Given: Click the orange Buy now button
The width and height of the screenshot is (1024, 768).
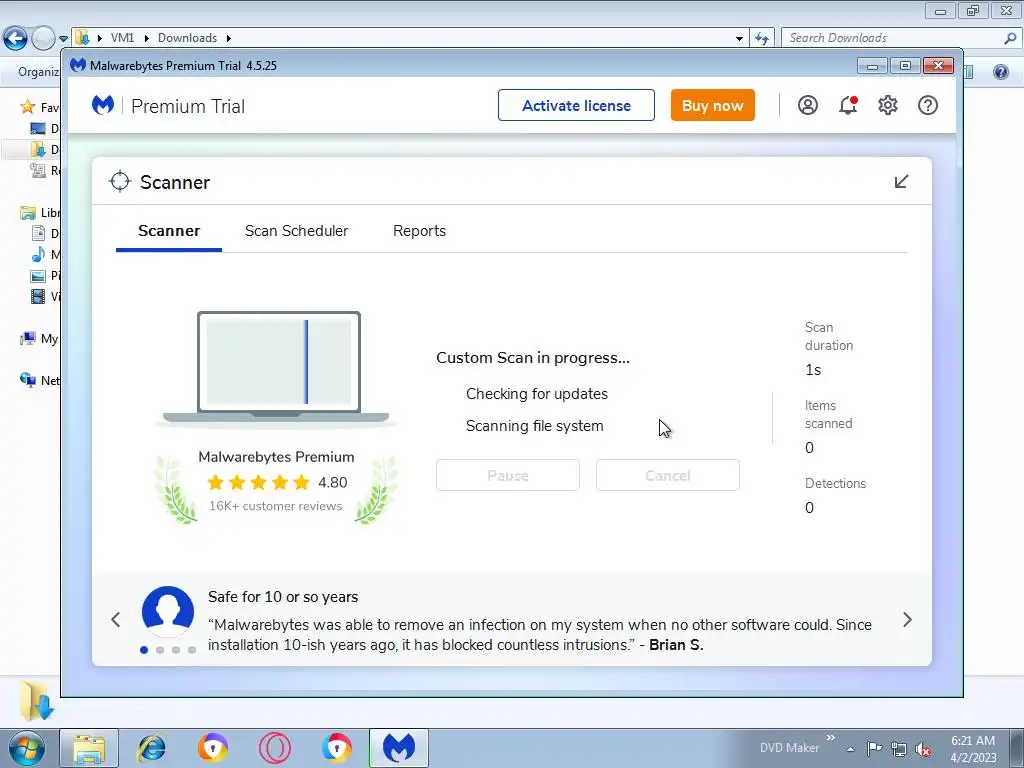Looking at the screenshot, I should pos(712,105).
